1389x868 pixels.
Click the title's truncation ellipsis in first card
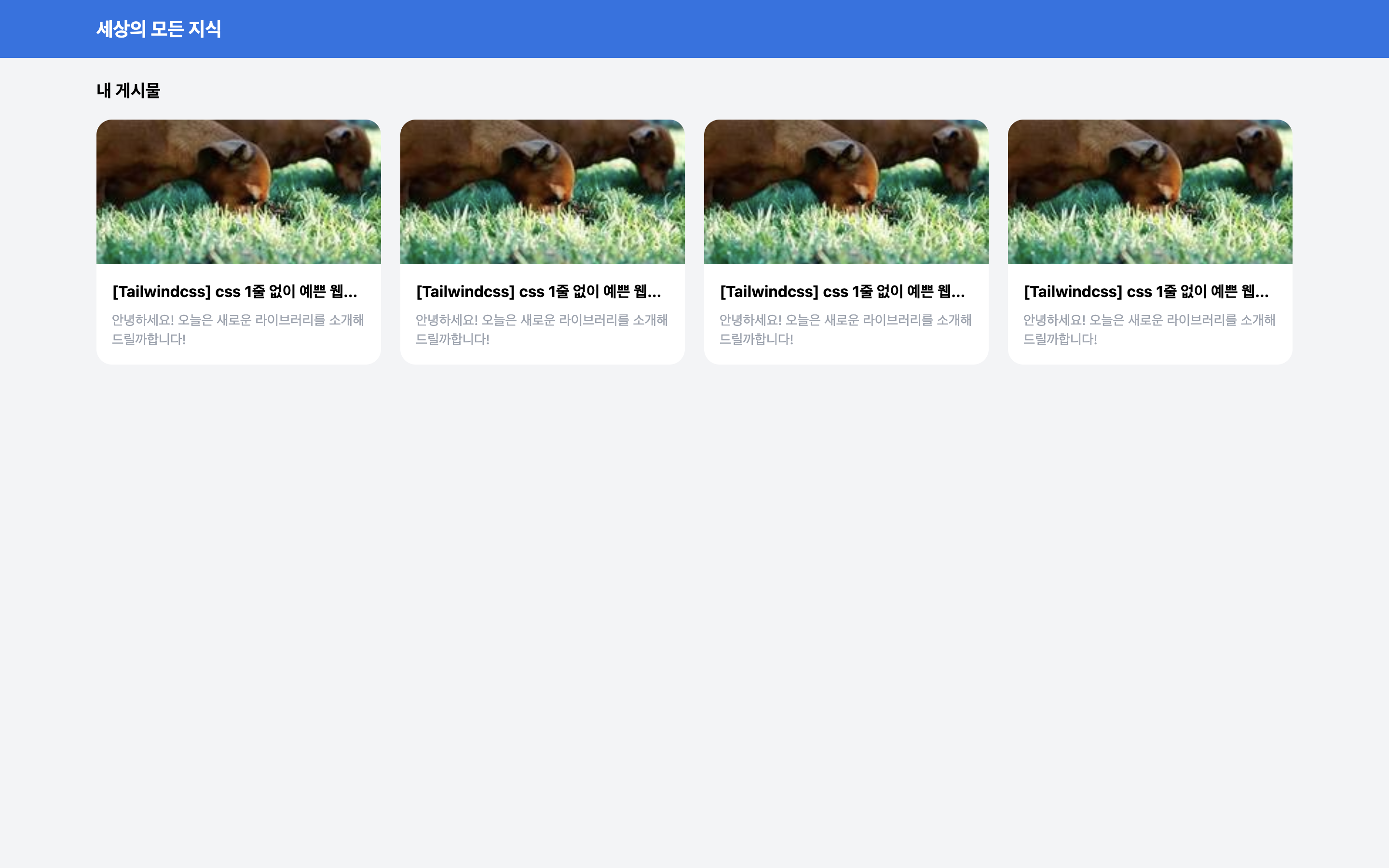point(350,295)
